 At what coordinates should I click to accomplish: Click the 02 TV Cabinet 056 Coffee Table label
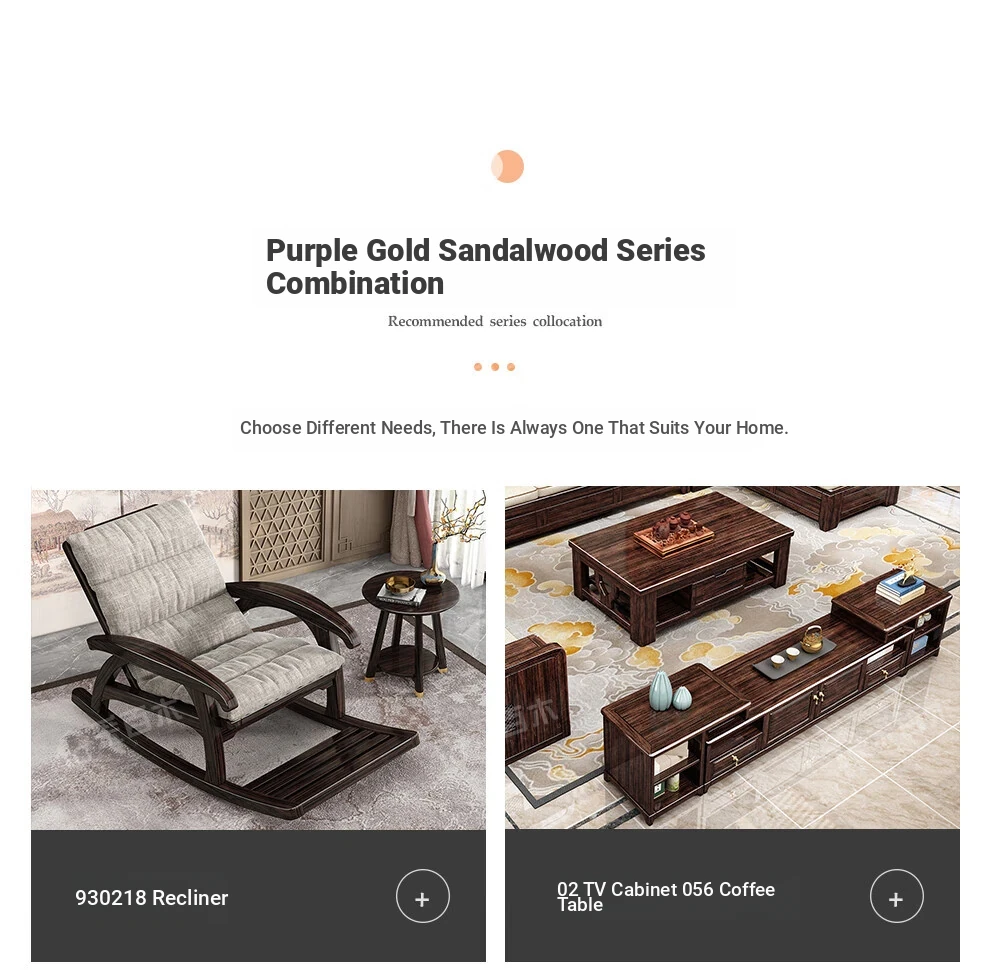click(x=665, y=897)
